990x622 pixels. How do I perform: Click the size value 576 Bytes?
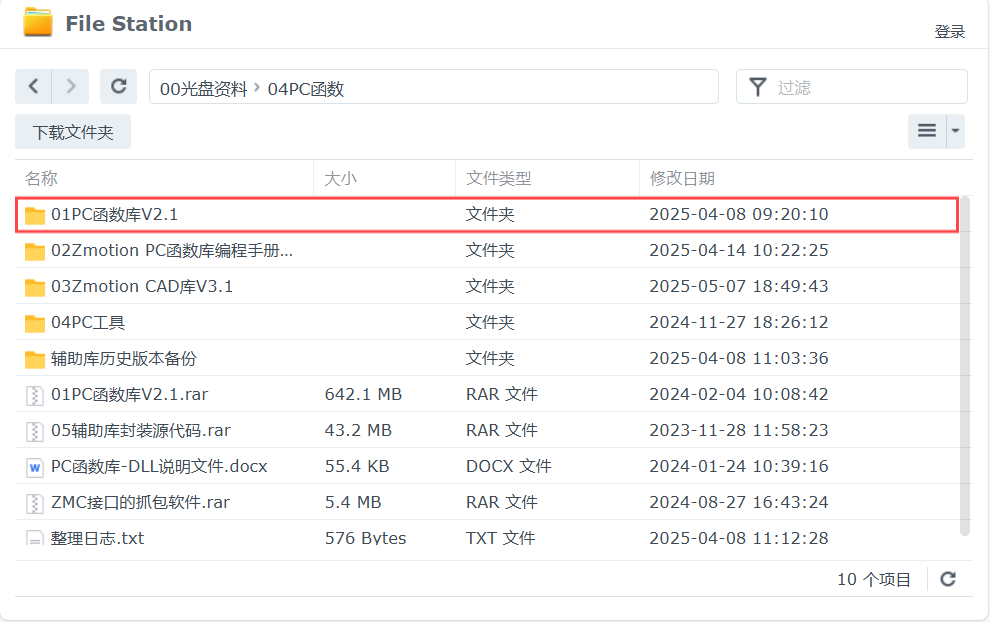[366, 538]
